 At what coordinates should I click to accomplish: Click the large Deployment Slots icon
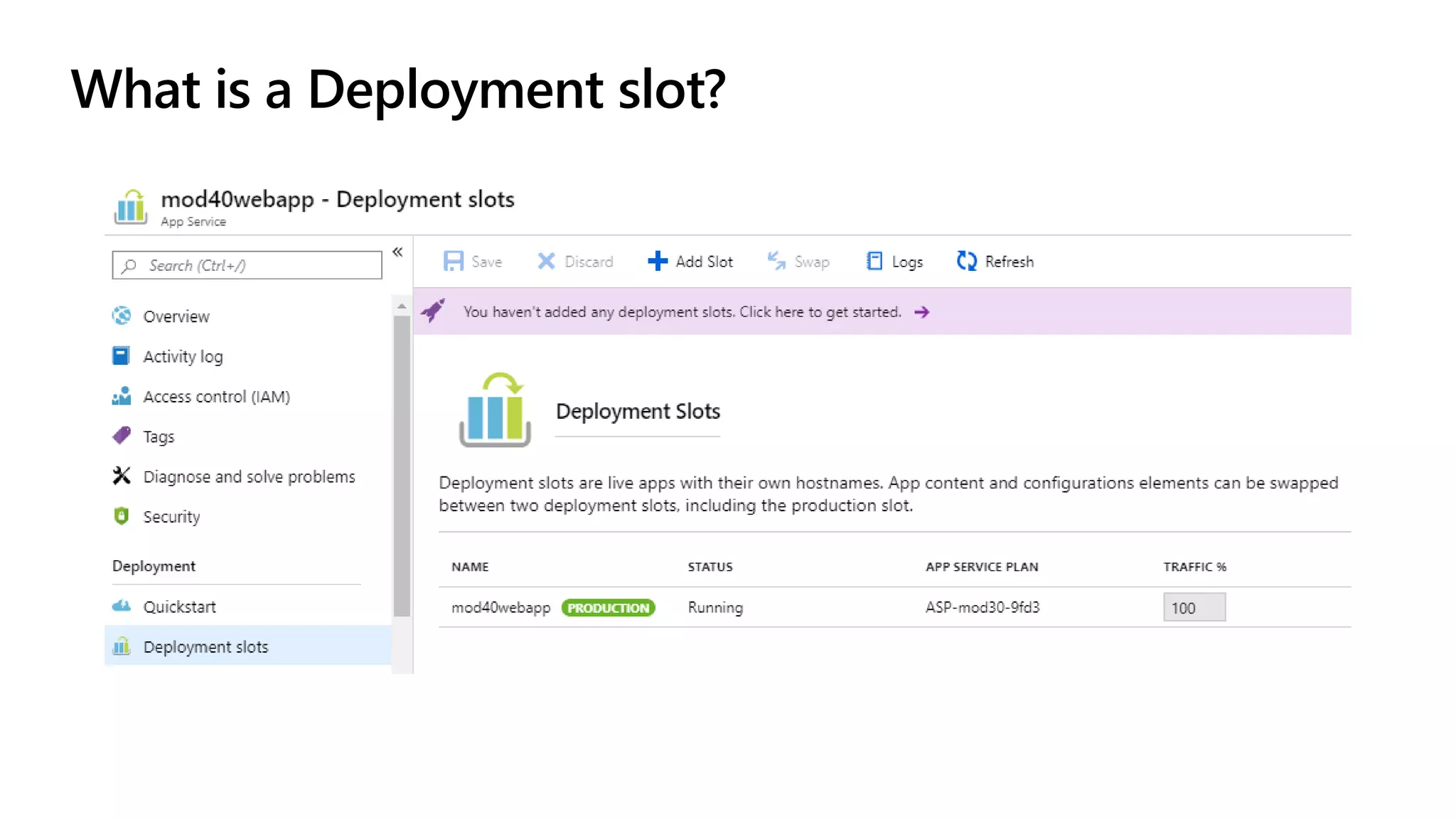495,409
